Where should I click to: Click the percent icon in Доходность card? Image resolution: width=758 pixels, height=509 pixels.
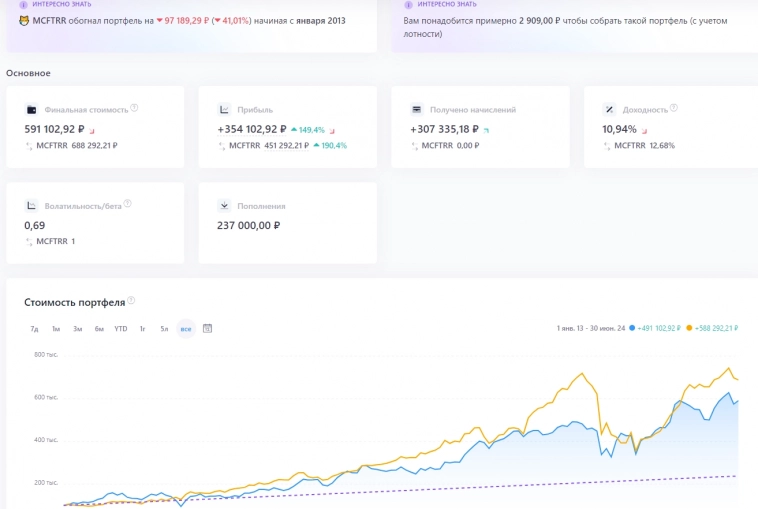point(610,110)
